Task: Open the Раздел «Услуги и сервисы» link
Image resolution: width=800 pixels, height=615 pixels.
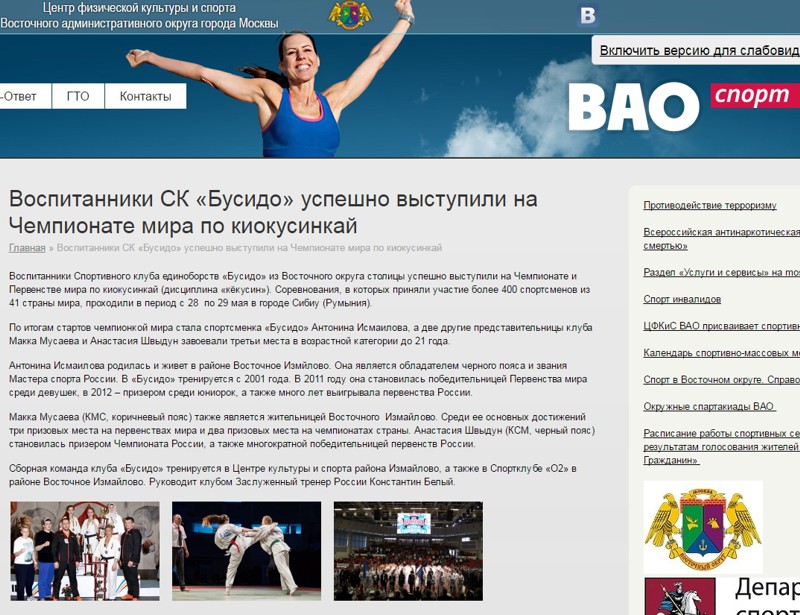Action: pyautogui.click(x=721, y=272)
